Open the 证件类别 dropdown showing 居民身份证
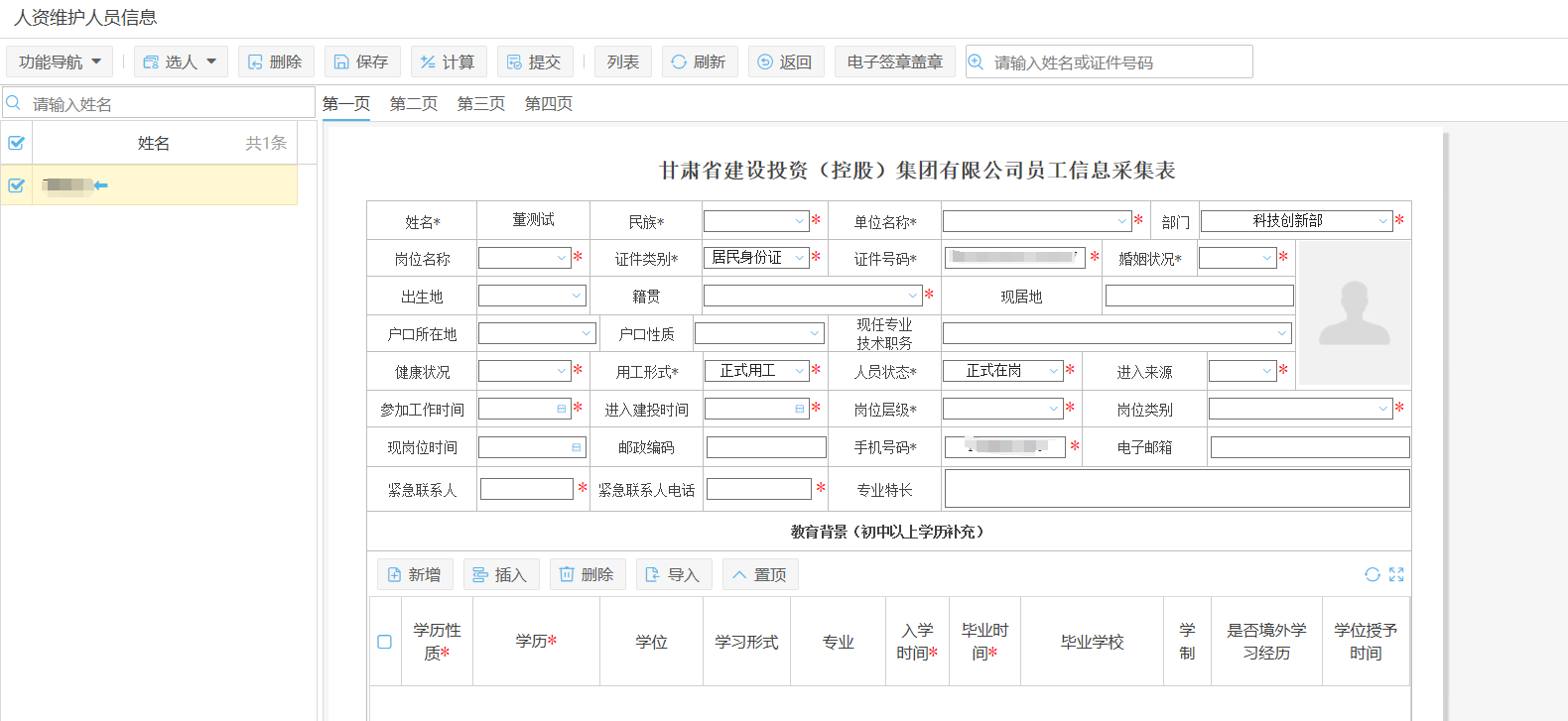 coord(756,258)
